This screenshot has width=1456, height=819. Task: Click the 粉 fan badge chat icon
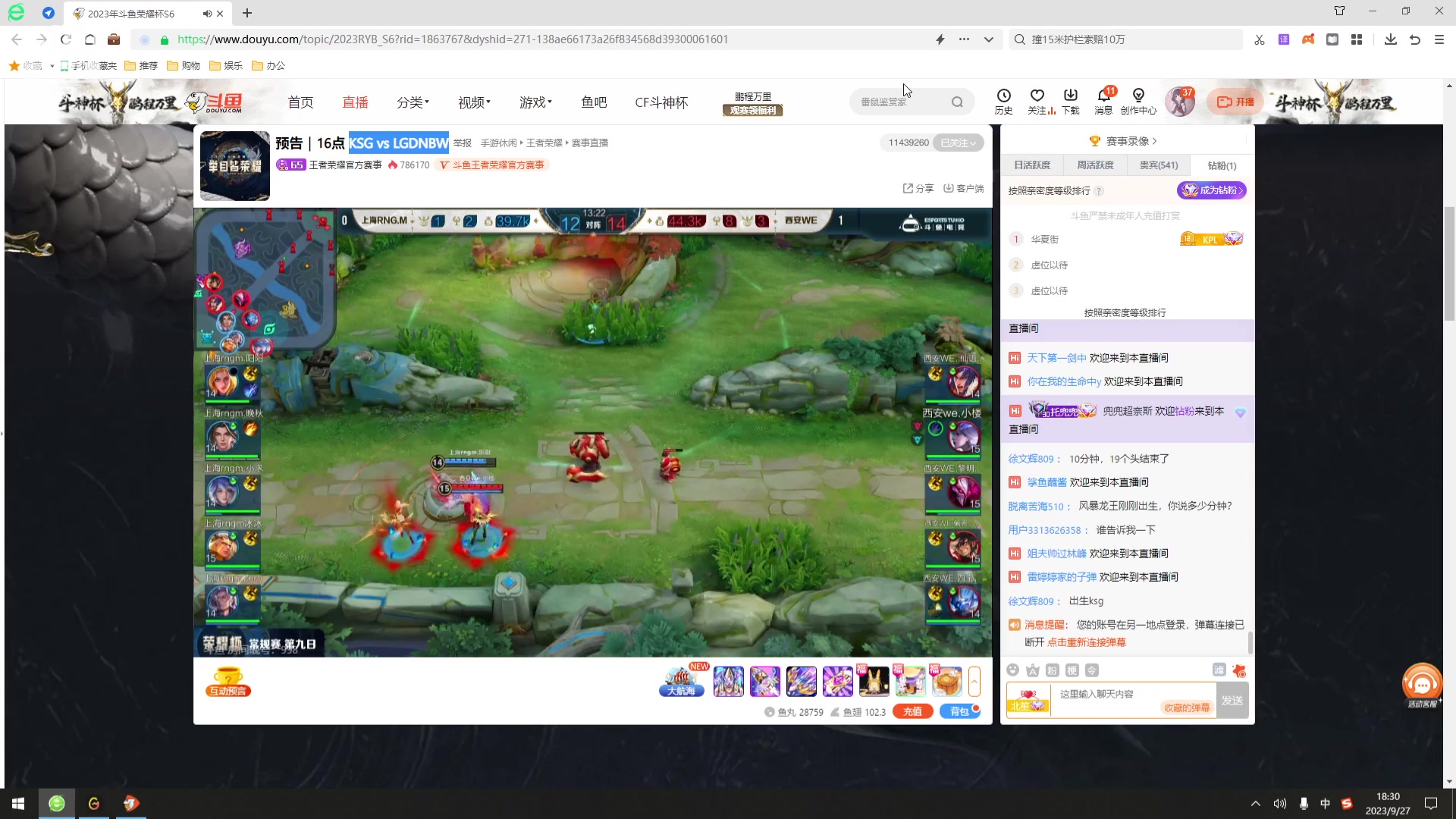pyautogui.click(x=1052, y=670)
